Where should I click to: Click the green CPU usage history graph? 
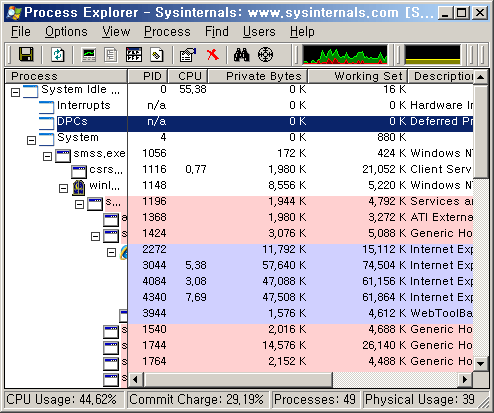345,55
